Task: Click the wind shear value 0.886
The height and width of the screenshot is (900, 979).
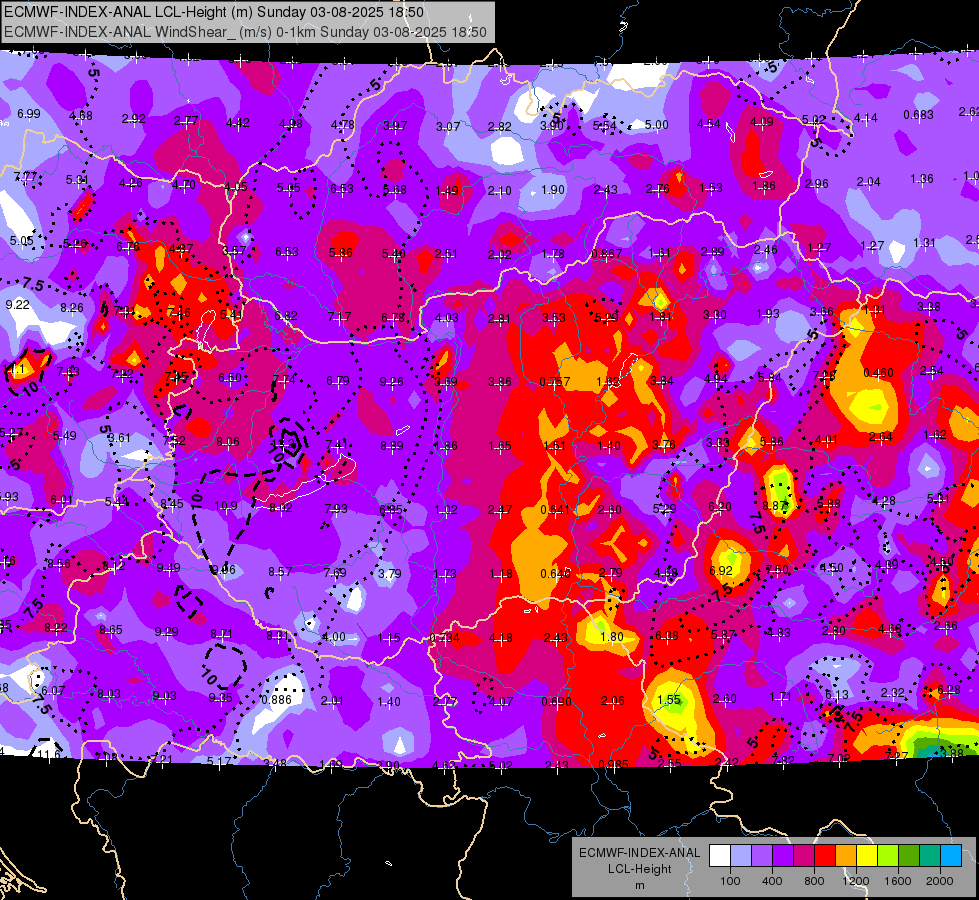Action: [x=277, y=700]
